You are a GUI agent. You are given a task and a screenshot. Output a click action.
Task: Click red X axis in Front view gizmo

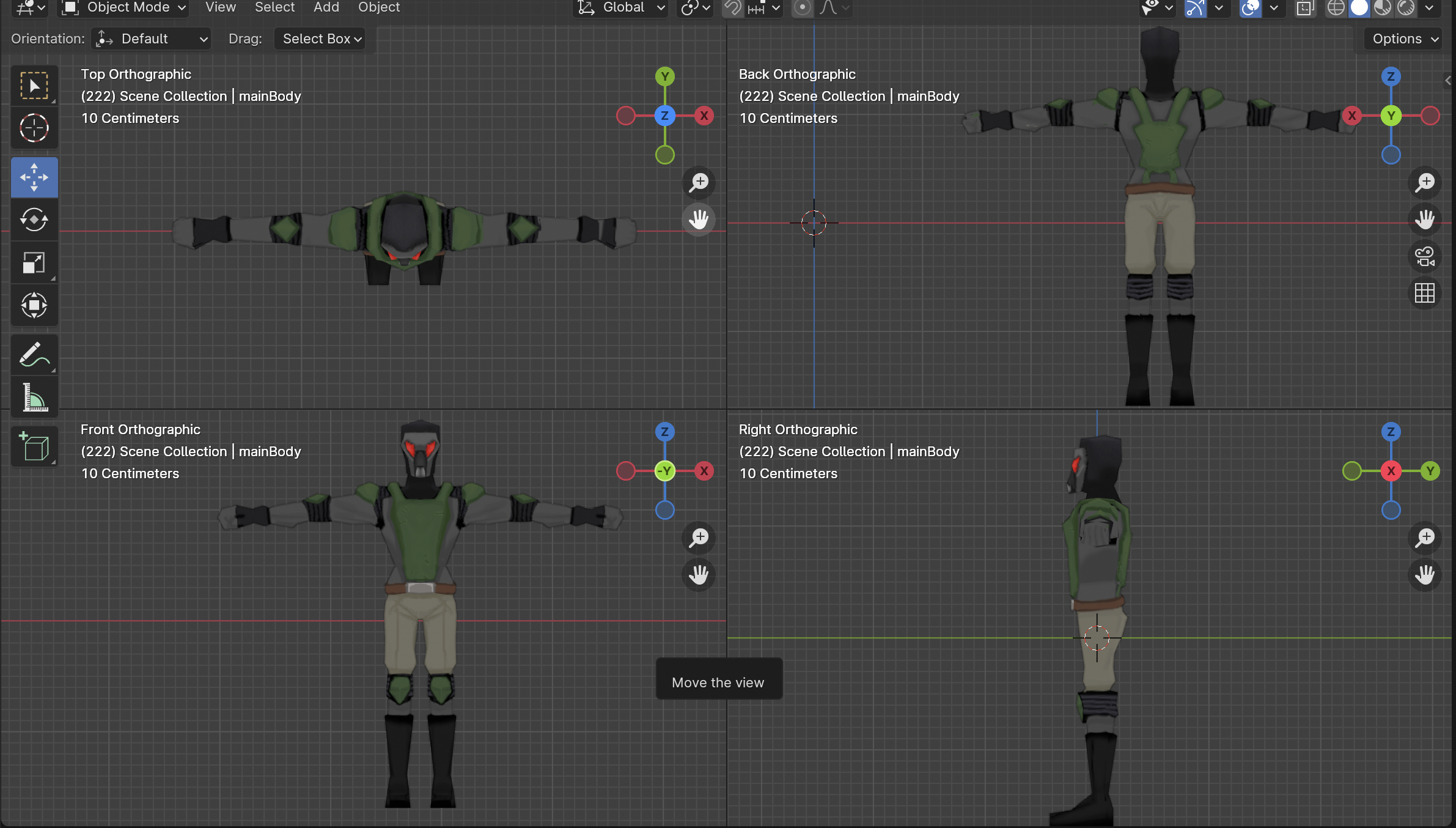704,471
